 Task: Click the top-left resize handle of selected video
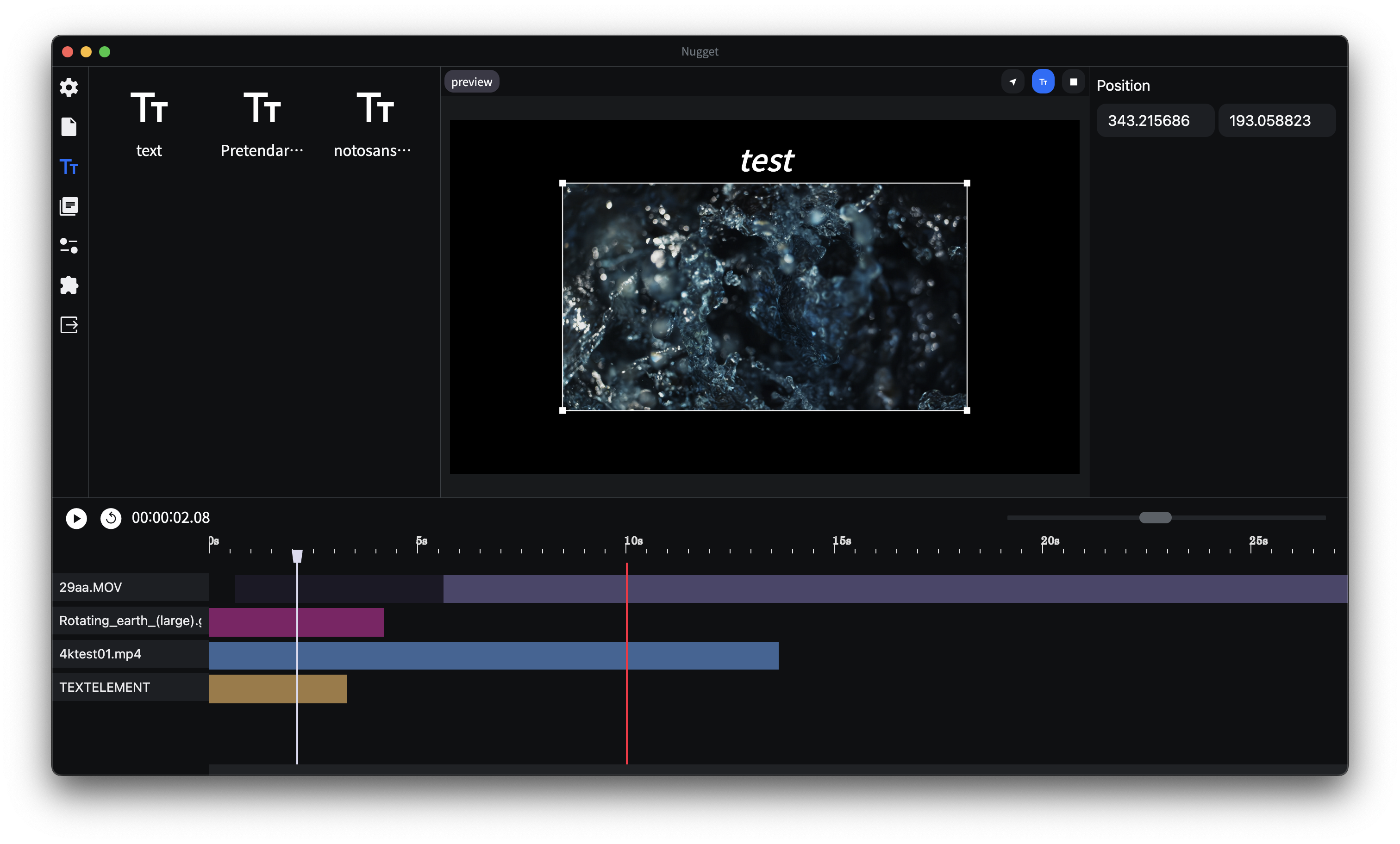(562, 183)
